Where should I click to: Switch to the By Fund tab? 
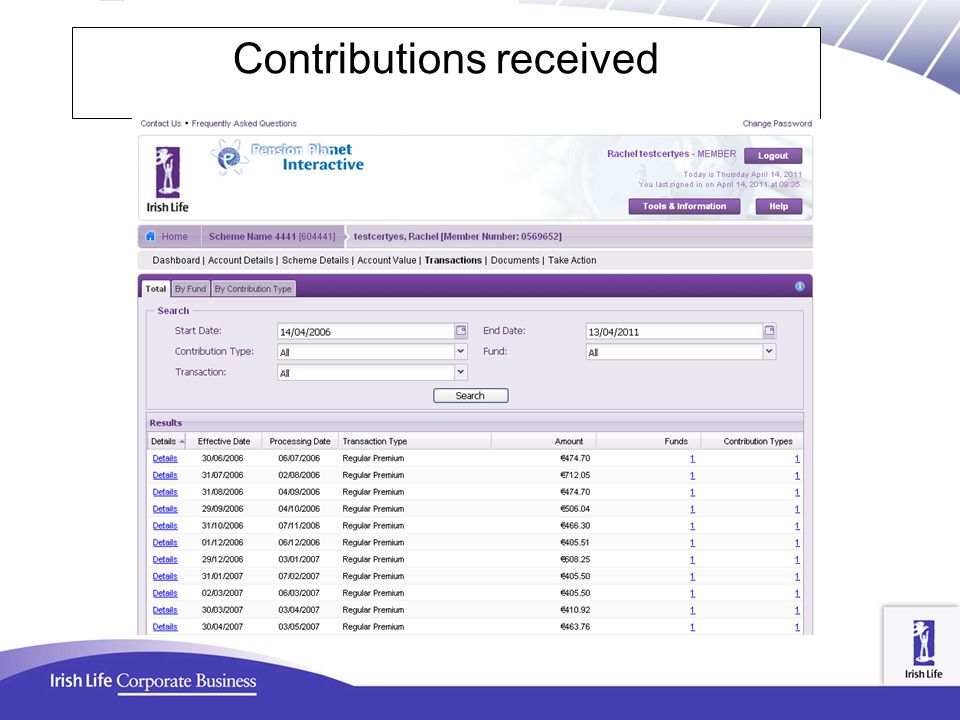coord(190,288)
